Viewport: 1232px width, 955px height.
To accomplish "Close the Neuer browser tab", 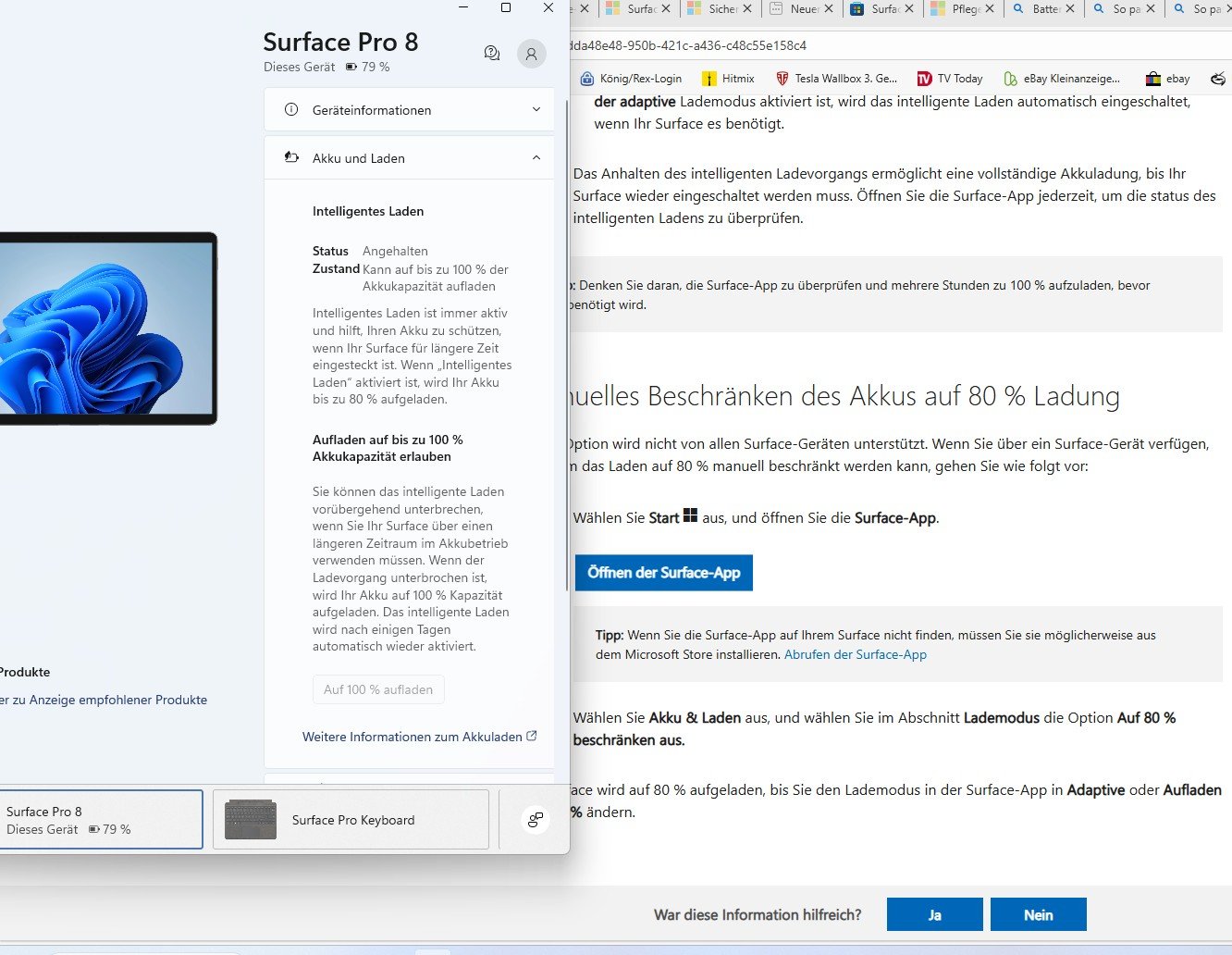I will point(828,8).
